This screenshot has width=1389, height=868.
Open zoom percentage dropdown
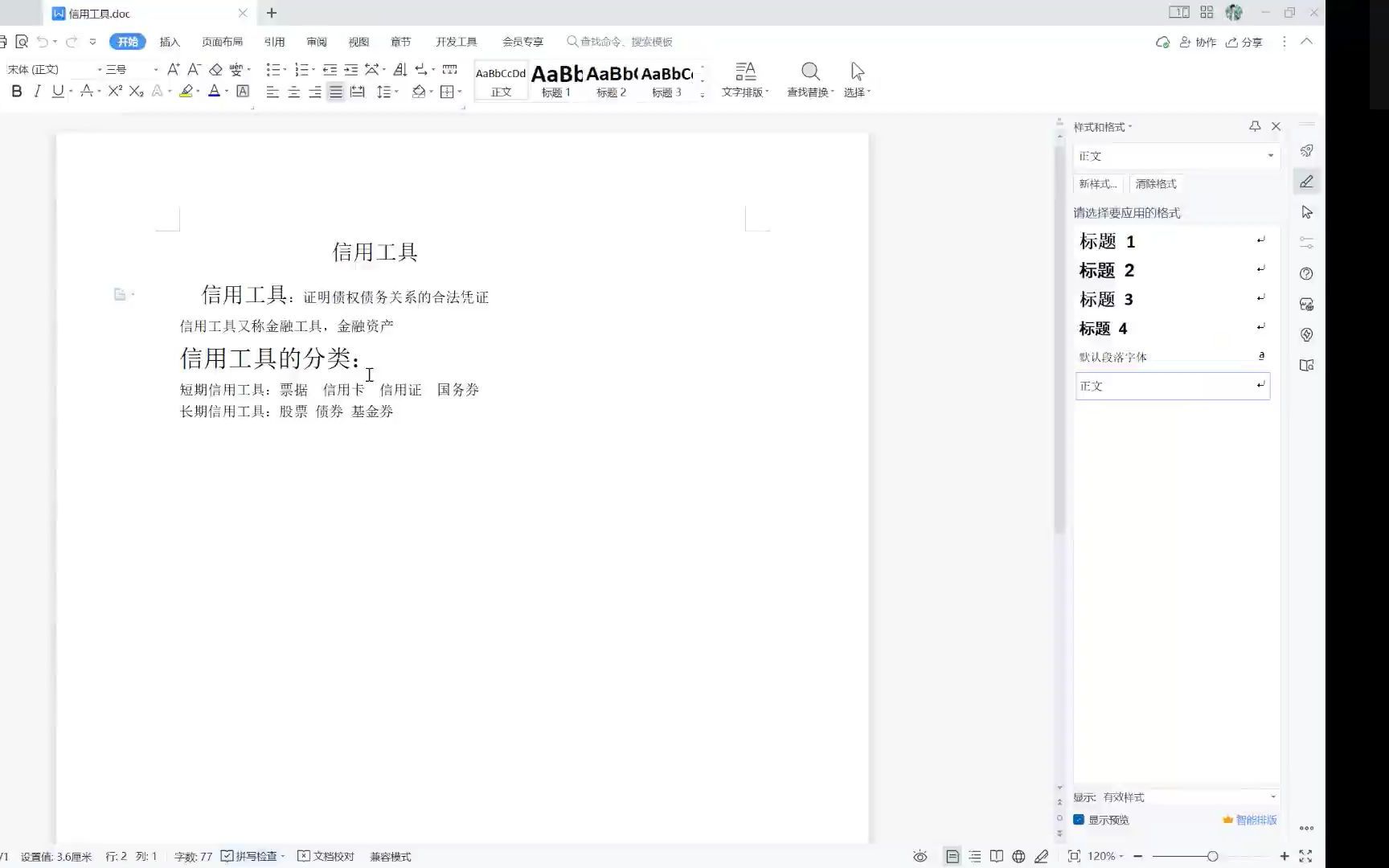1105,857
